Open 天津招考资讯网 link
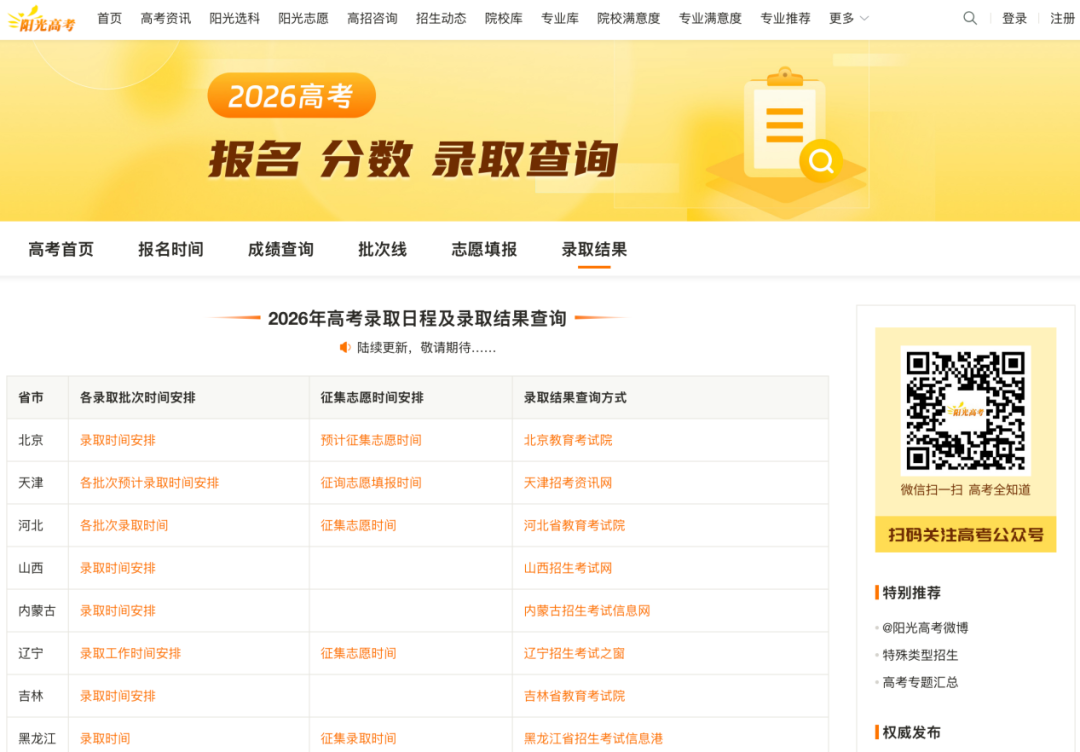The height and width of the screenshot is (752, 1080). coord(568,483)
